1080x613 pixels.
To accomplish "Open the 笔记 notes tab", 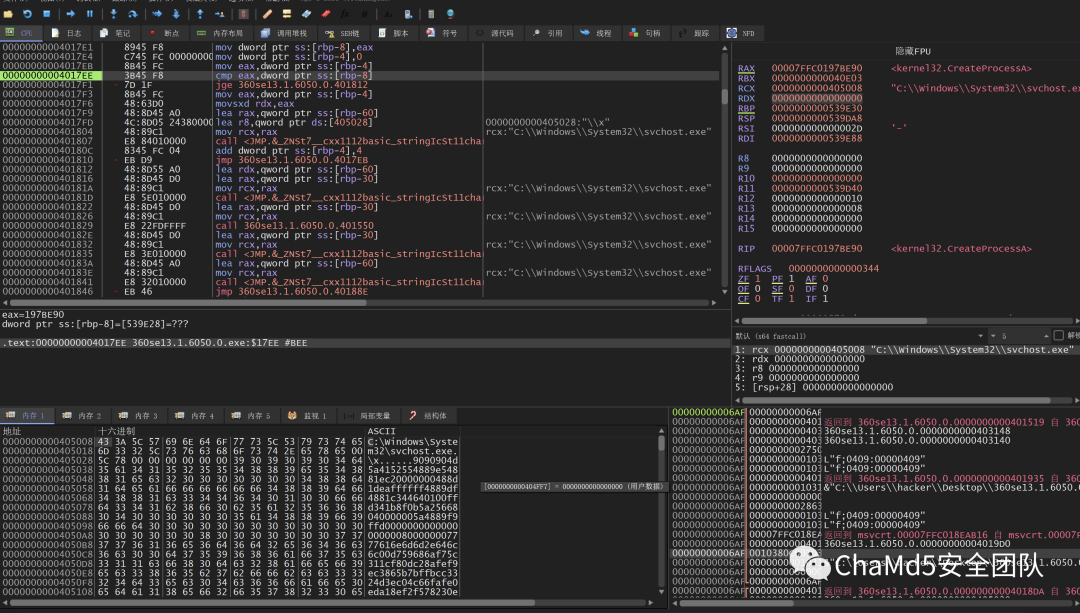I will pos(115,33).
